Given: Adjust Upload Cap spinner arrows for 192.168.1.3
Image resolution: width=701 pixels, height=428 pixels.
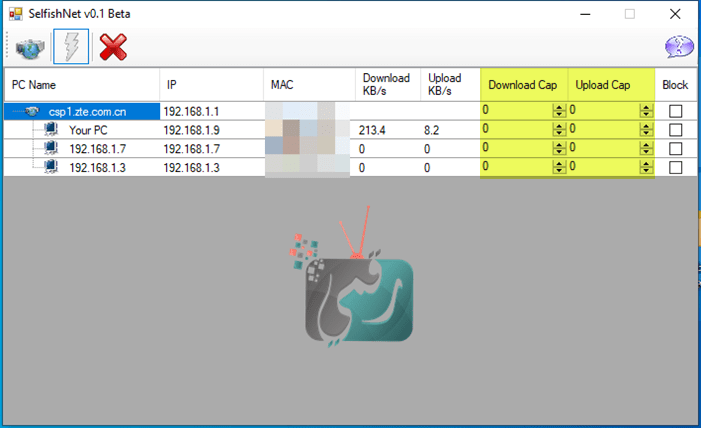Looking at the screenshot, I should [x=646, y=167].
